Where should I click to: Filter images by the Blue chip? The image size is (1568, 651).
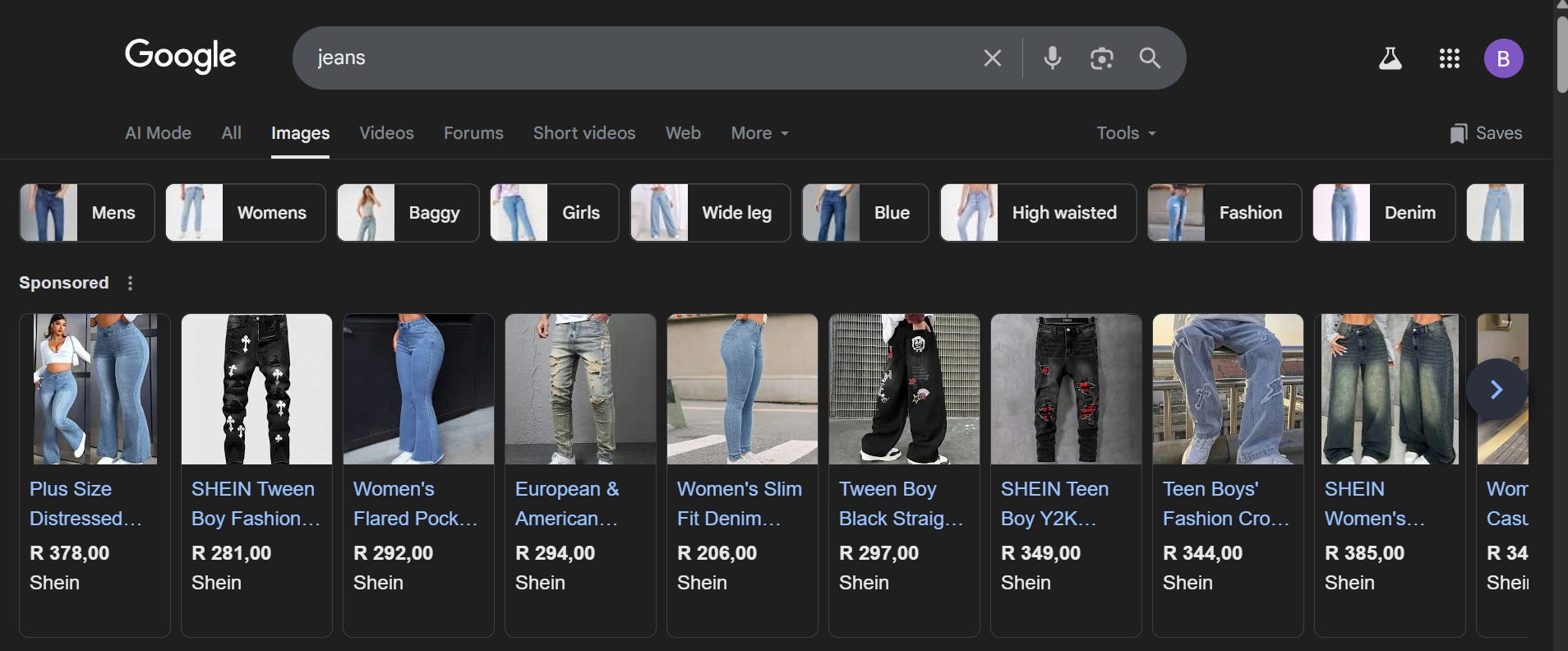865,213
